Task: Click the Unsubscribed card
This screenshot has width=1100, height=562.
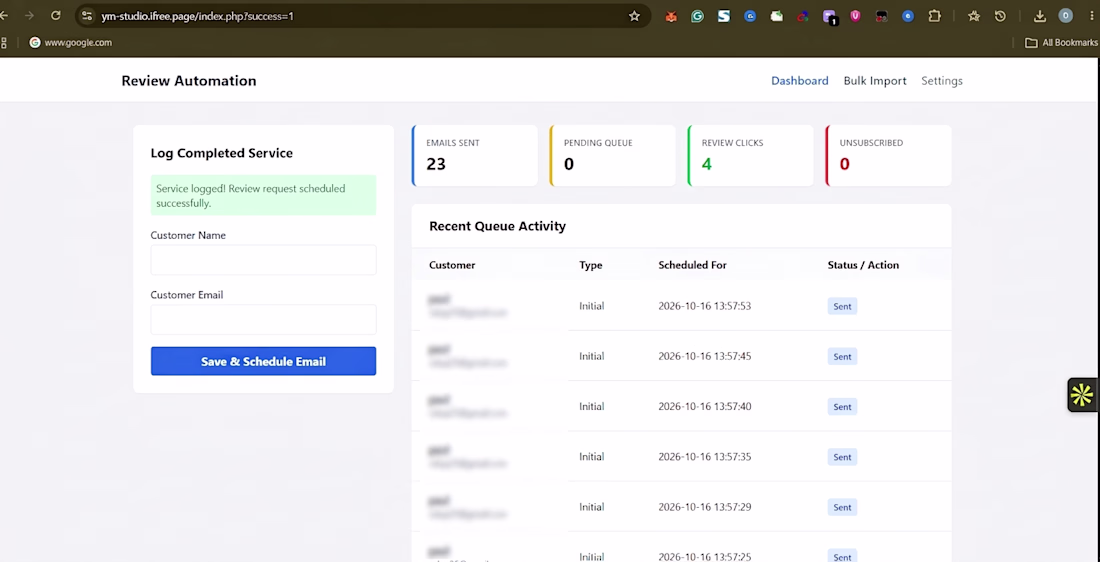Action: pos(889,156)
